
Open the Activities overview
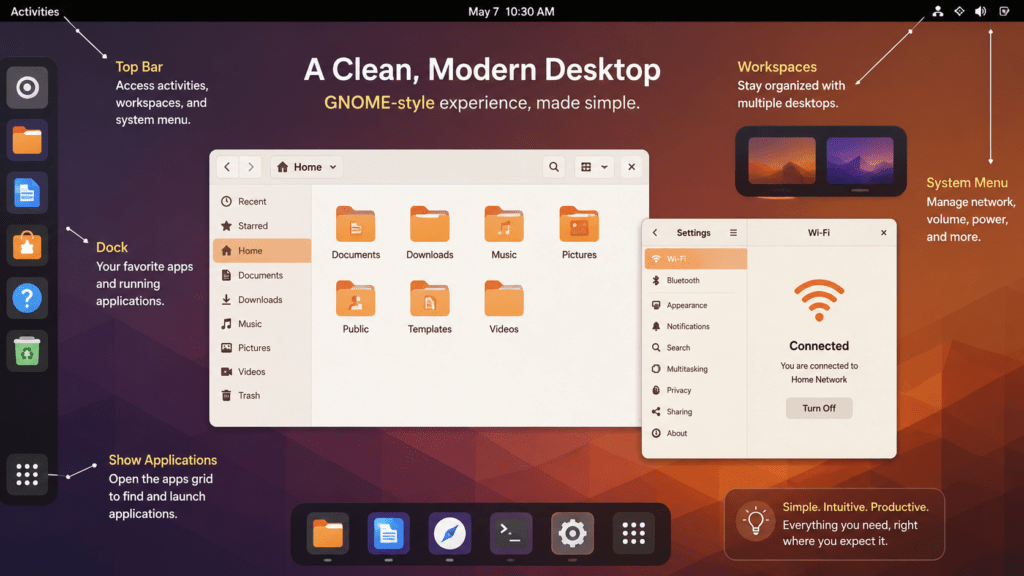[35, 12]
